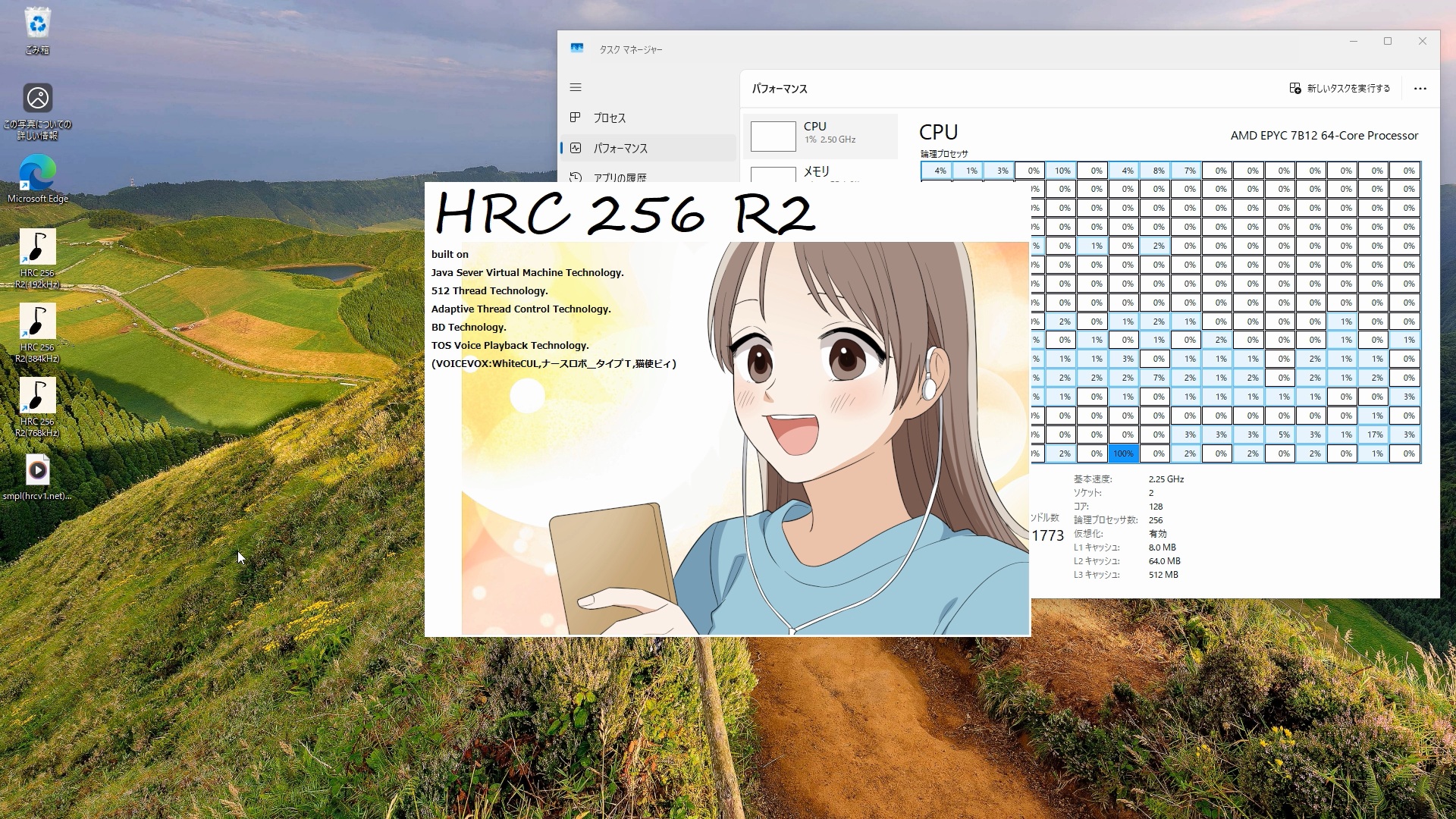Maximize the Task Manager window
This screenshot has width=1456, height=819.
1388,41
